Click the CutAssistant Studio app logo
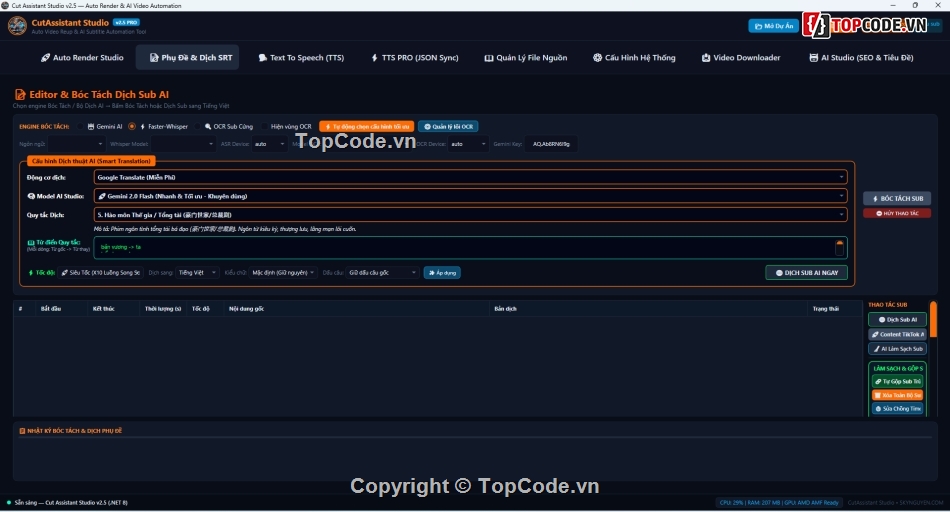950x512 pixels. click(17, 26)
